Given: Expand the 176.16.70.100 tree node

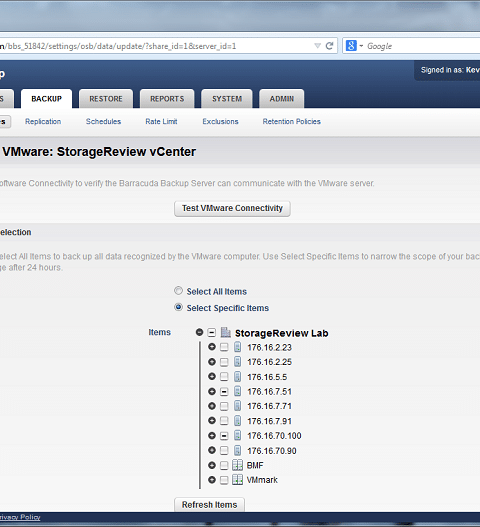Looking at the screenshot, I should tap(212, 435).
